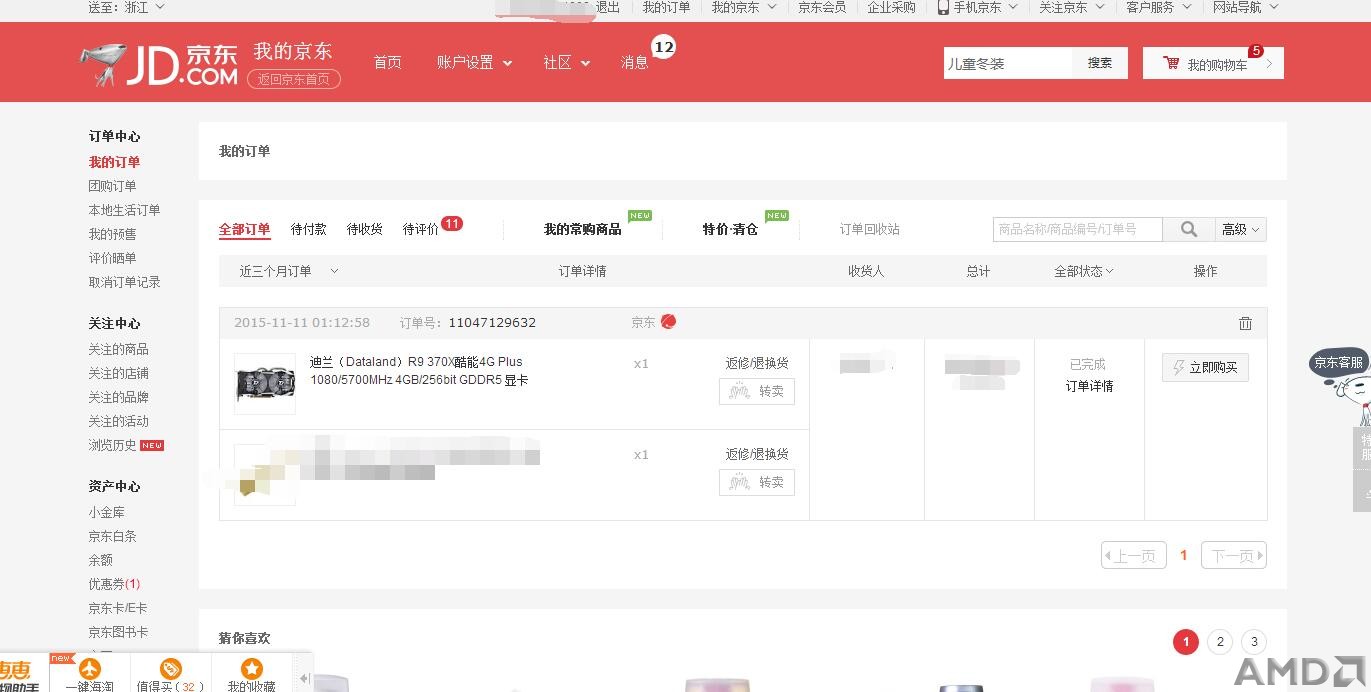Image resolution: width=1371 pixels, height=692 pixels.
Task: Open 订单回收站 tab
Action: pos(870,229)
